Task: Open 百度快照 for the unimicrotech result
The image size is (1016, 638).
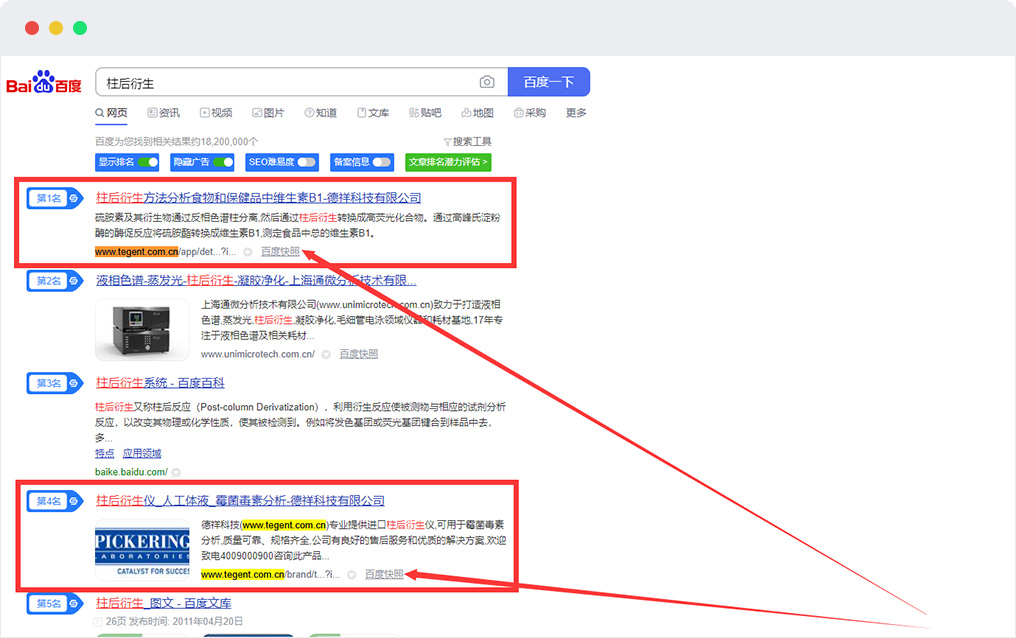Action: click(359, 354)
